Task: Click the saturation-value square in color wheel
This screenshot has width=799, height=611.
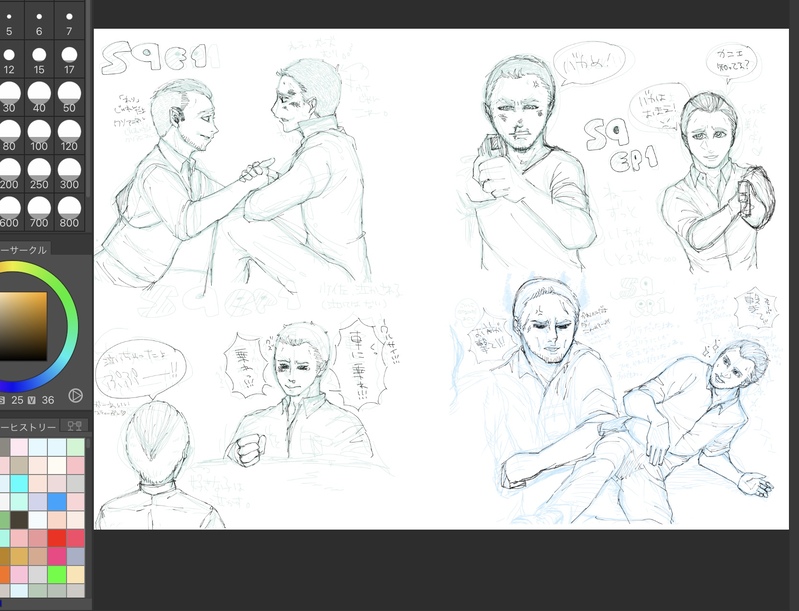Action: click(x=23, y=326)
